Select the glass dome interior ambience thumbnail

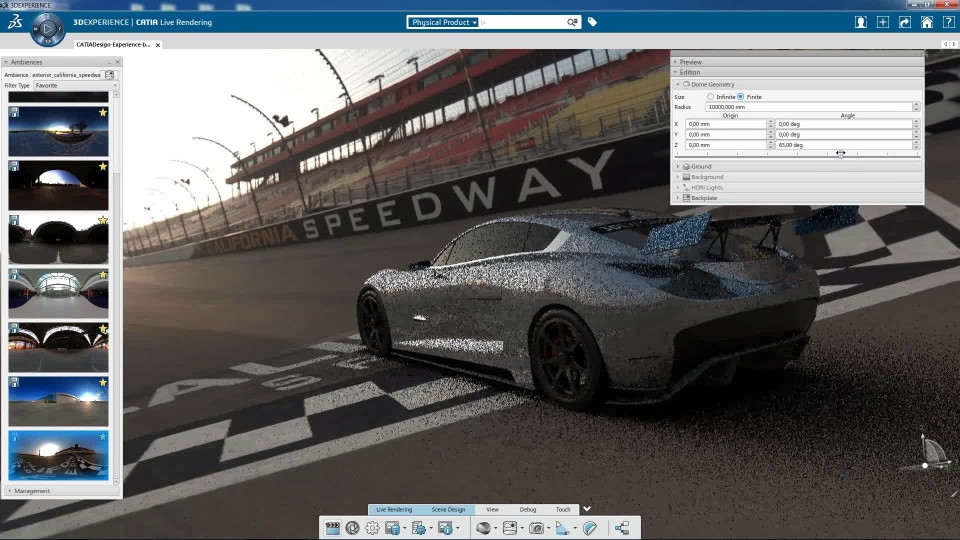[58, 293]
